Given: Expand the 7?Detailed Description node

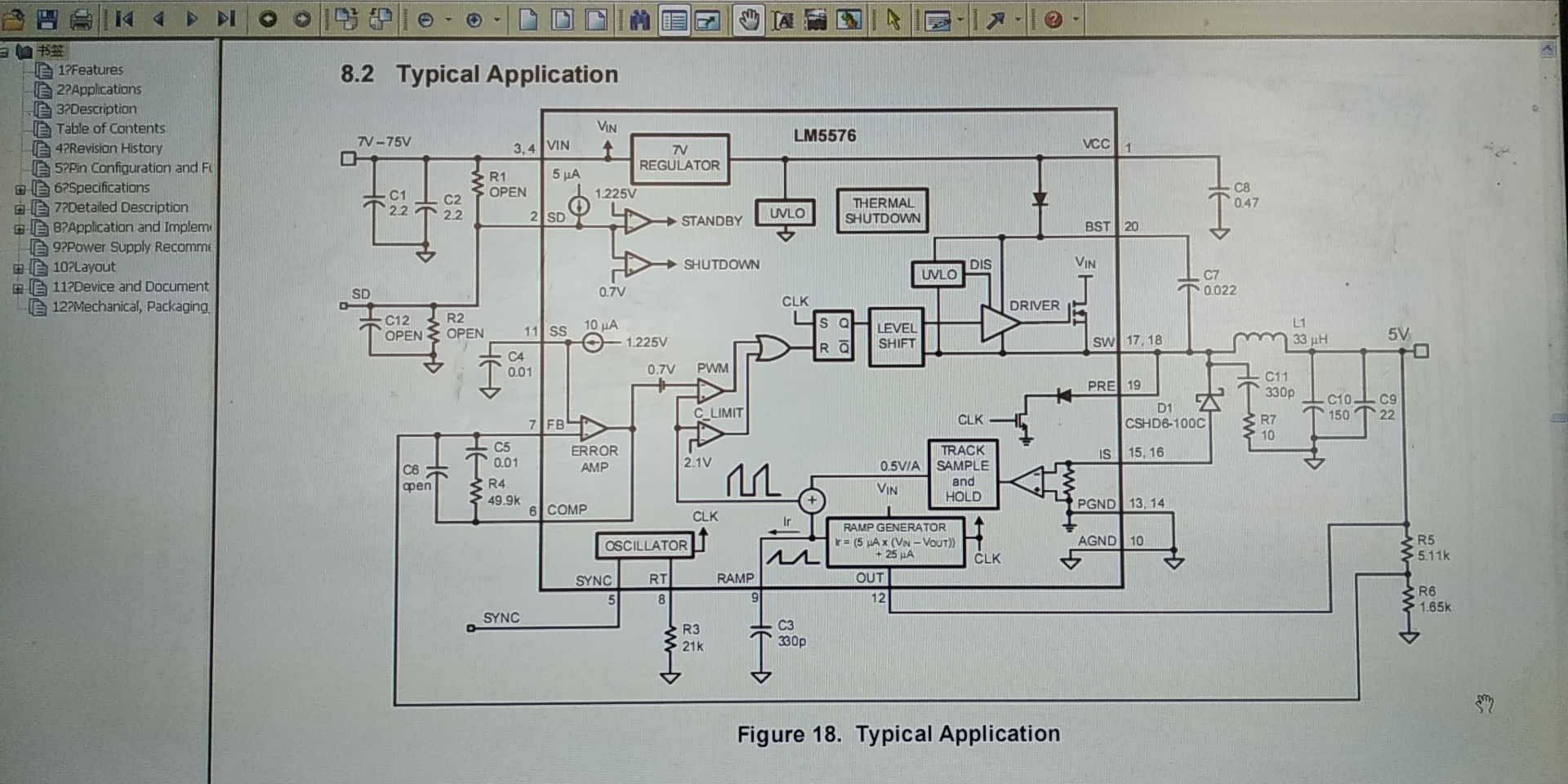Looking at the screenshot, I should (20, 209).
